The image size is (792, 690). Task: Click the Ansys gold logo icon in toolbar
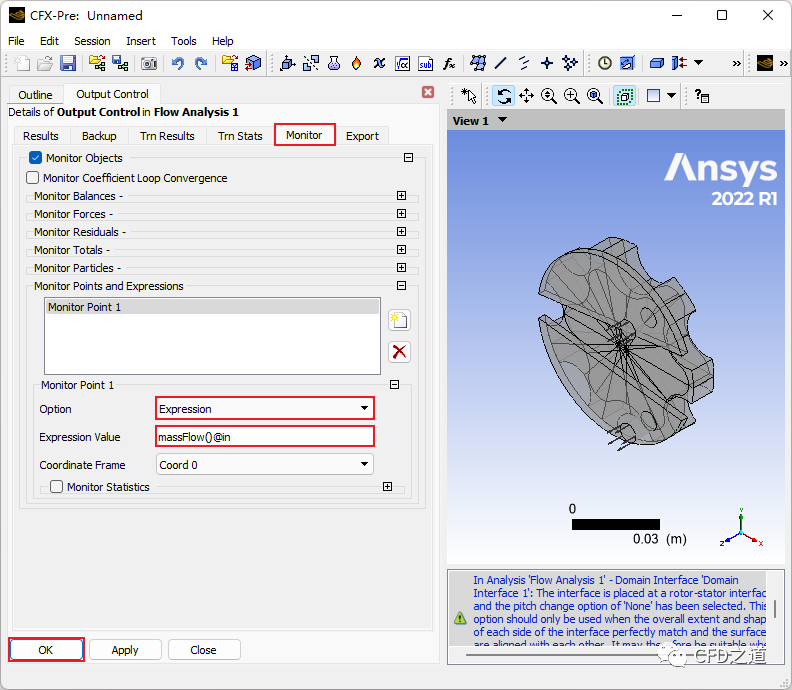pos(765,63)
